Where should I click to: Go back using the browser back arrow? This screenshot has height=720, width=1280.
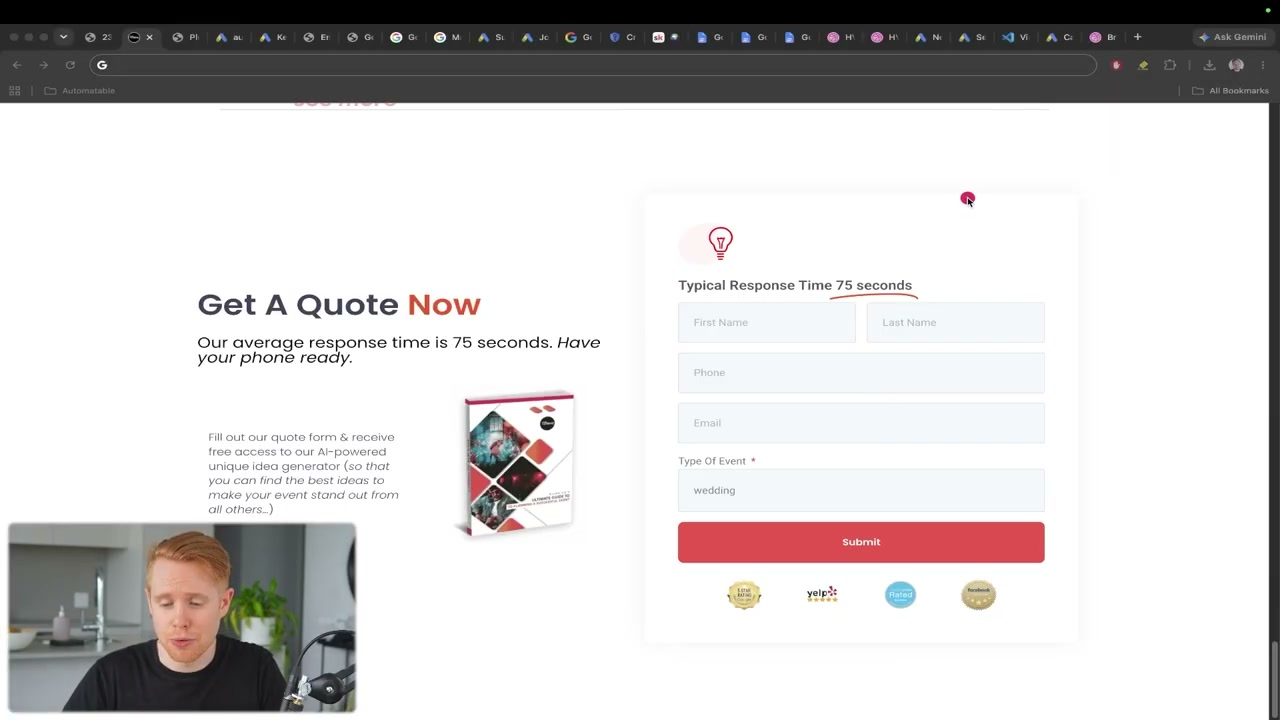pyautogui.click(x=17, y=65)
